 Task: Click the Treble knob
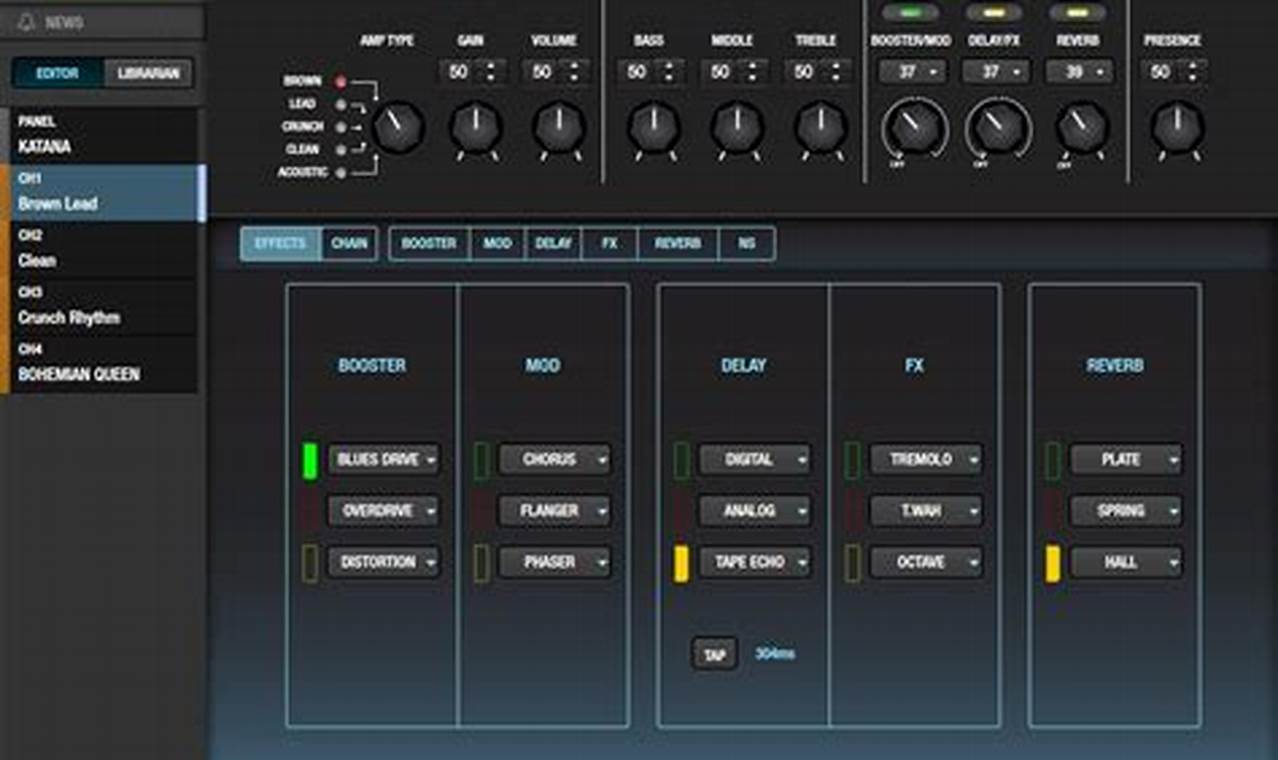coord(820,129)
